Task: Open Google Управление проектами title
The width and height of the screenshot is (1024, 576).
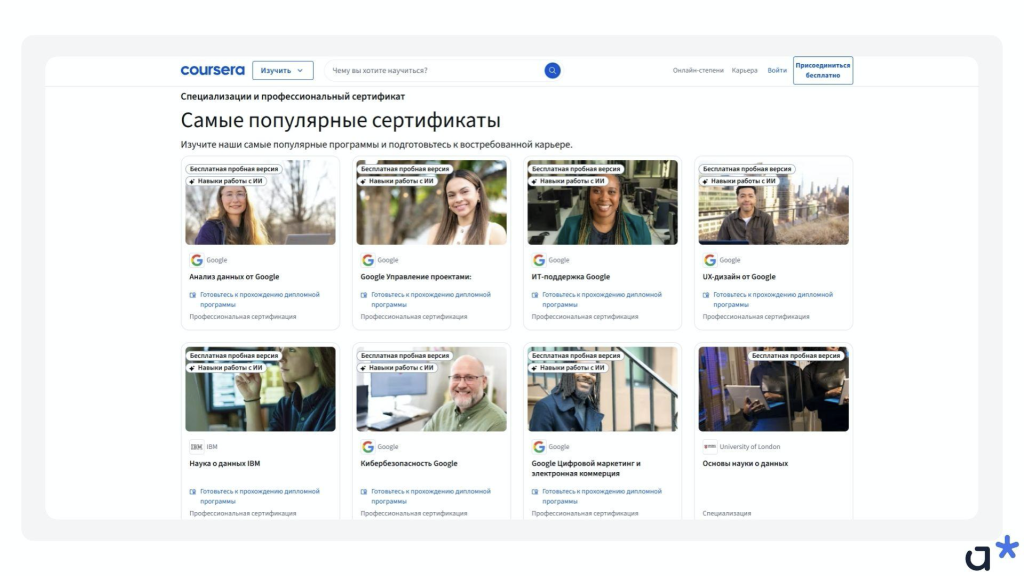Action: [416, 277]
